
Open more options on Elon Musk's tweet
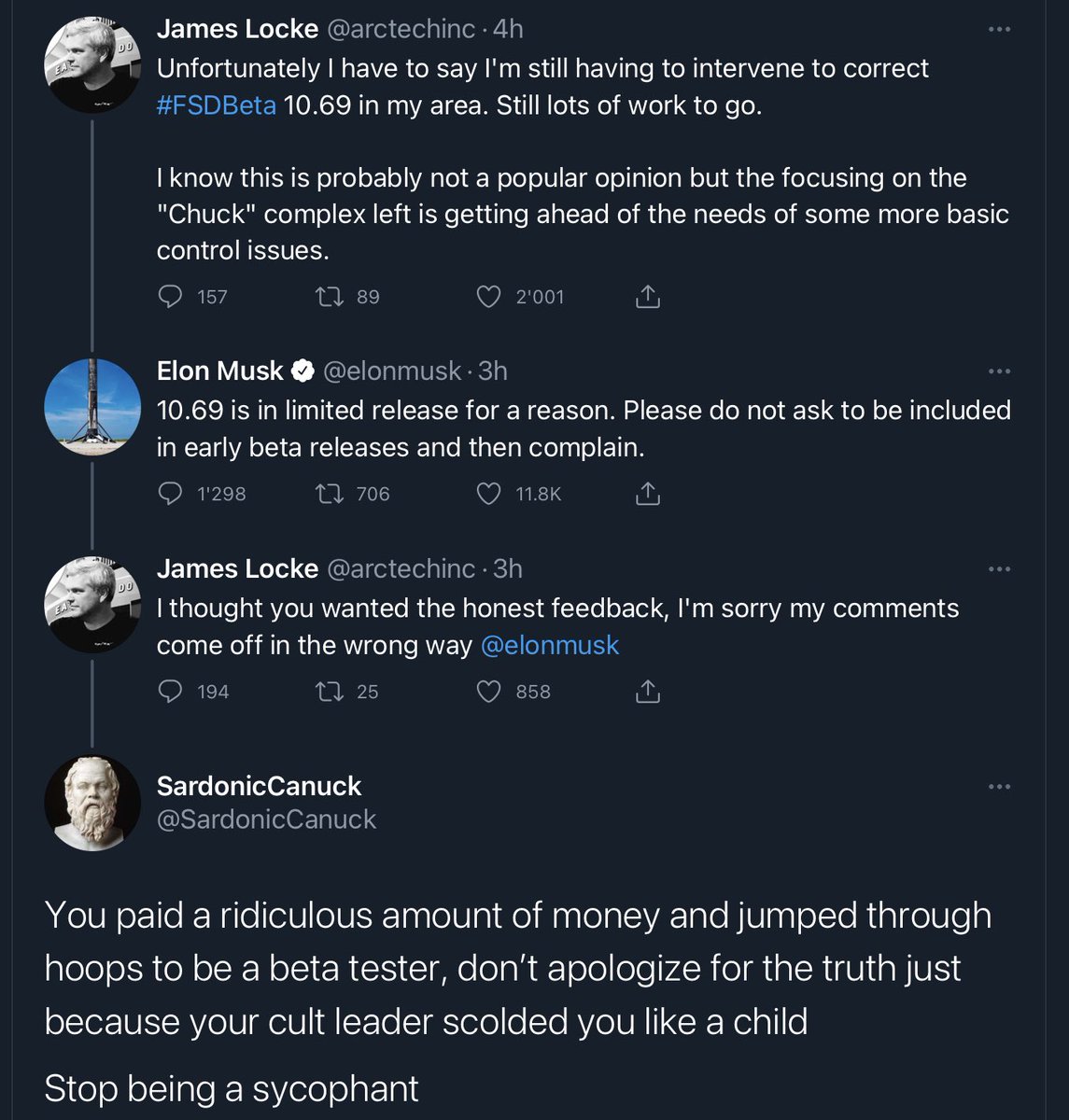click(999, 371)
